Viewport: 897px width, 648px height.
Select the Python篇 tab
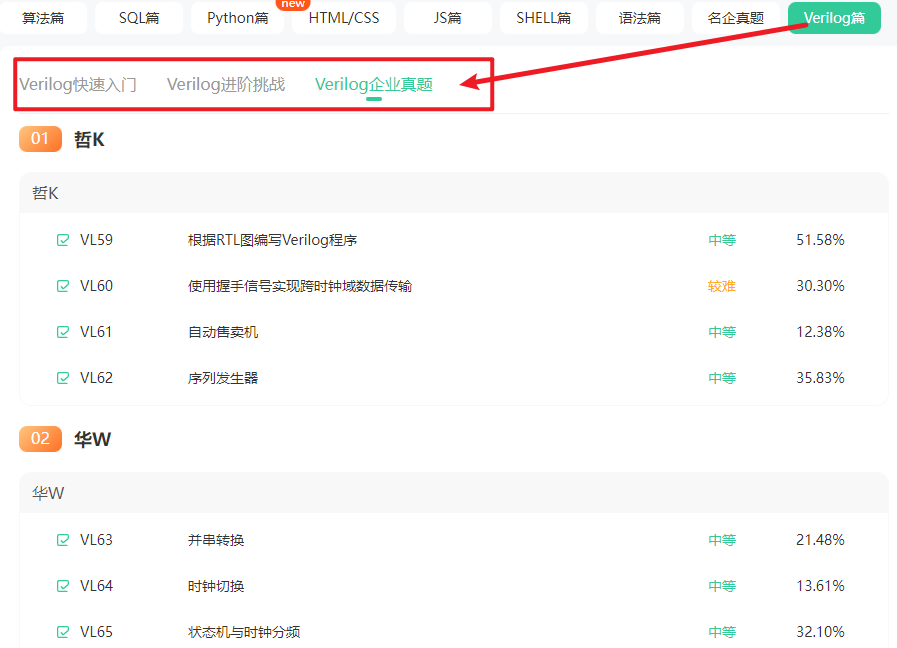[x=237, y=18]
